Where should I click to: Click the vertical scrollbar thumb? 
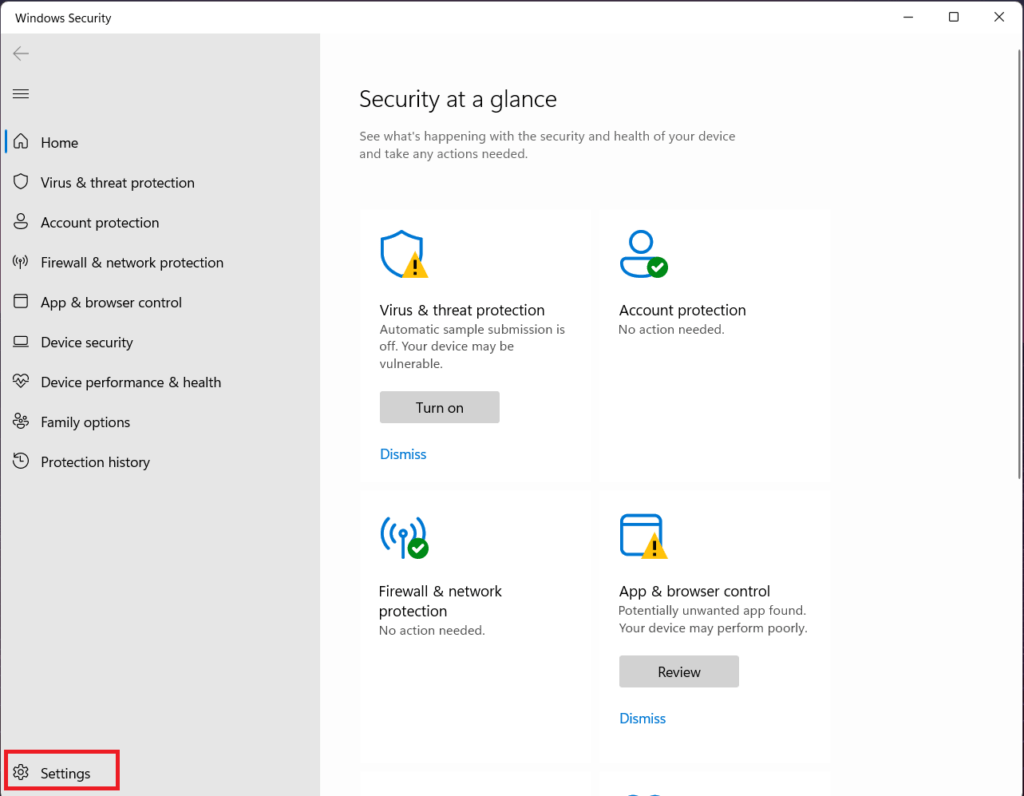click(x=1019, y=264)
